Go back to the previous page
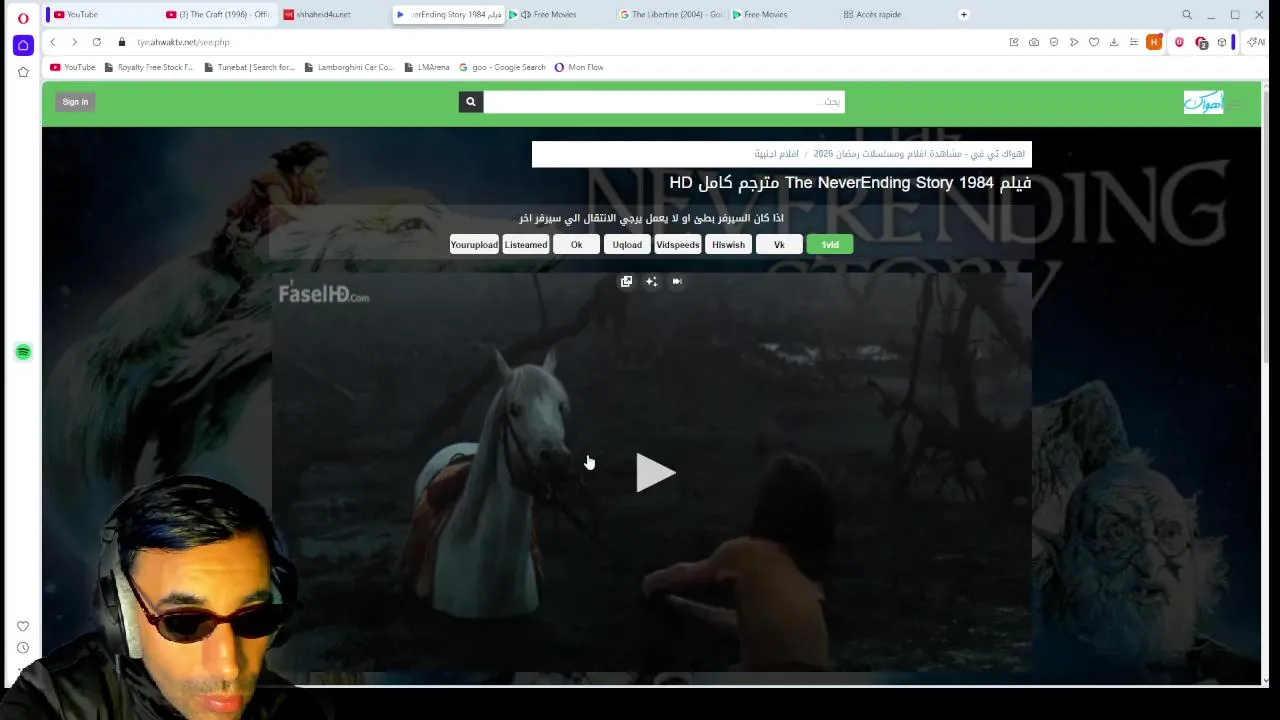This screenshot has width=1280, height=720. click(x=53, y=42)
